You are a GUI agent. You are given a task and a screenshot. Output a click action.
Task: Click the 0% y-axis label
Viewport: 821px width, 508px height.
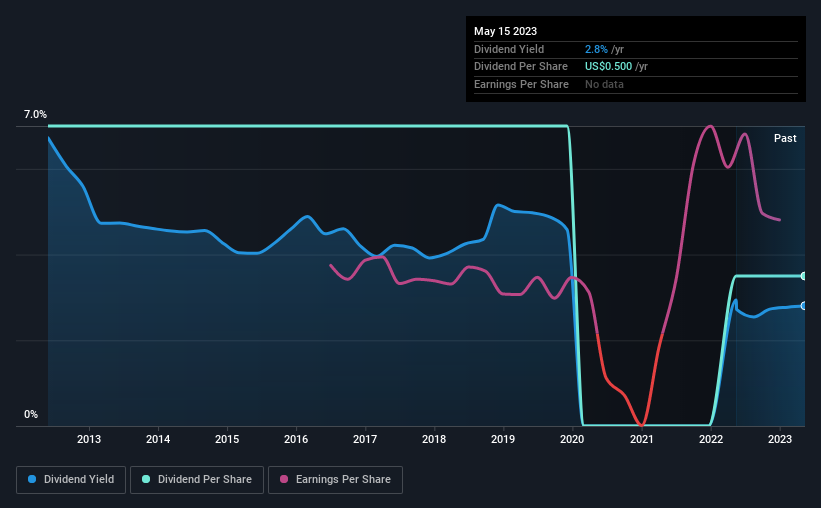[x=31, y=414]
